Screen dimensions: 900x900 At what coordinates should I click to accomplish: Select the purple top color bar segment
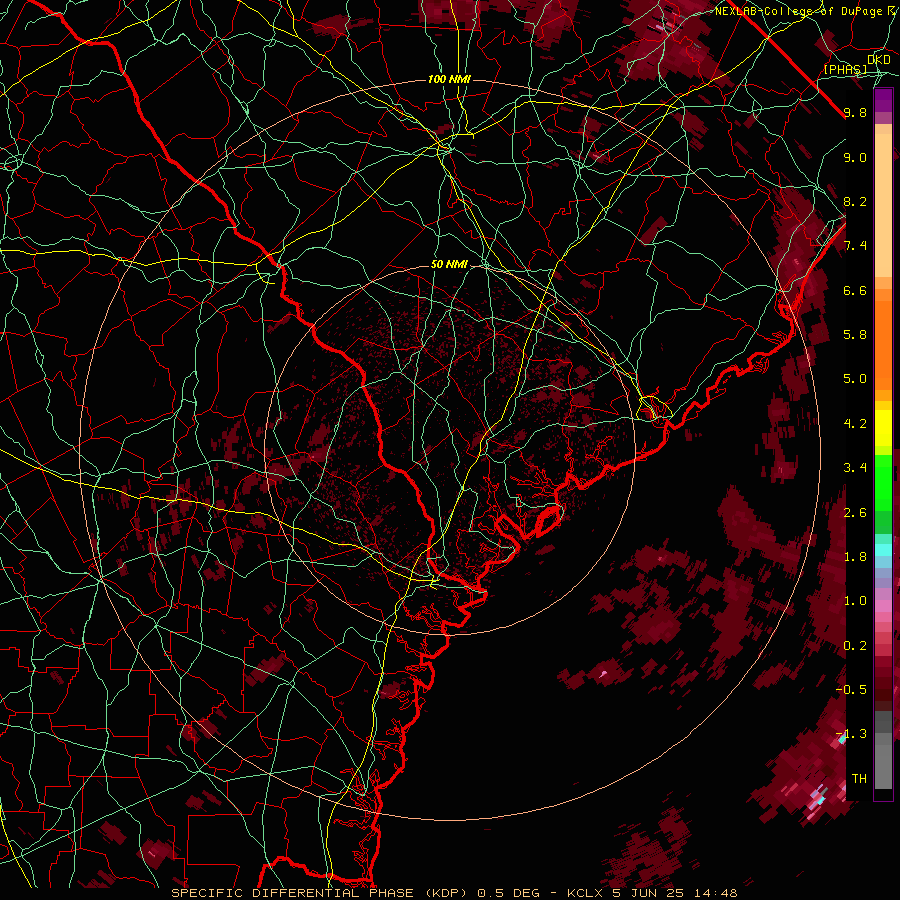(883, 100)
